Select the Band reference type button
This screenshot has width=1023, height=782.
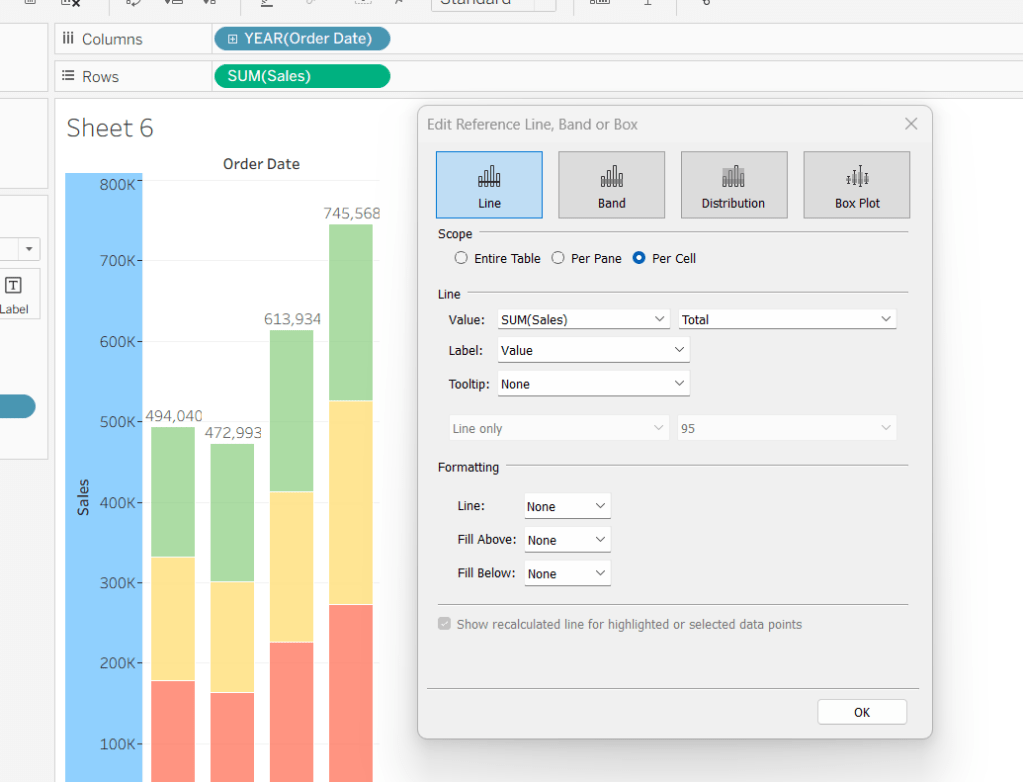[x=611, y=185]
